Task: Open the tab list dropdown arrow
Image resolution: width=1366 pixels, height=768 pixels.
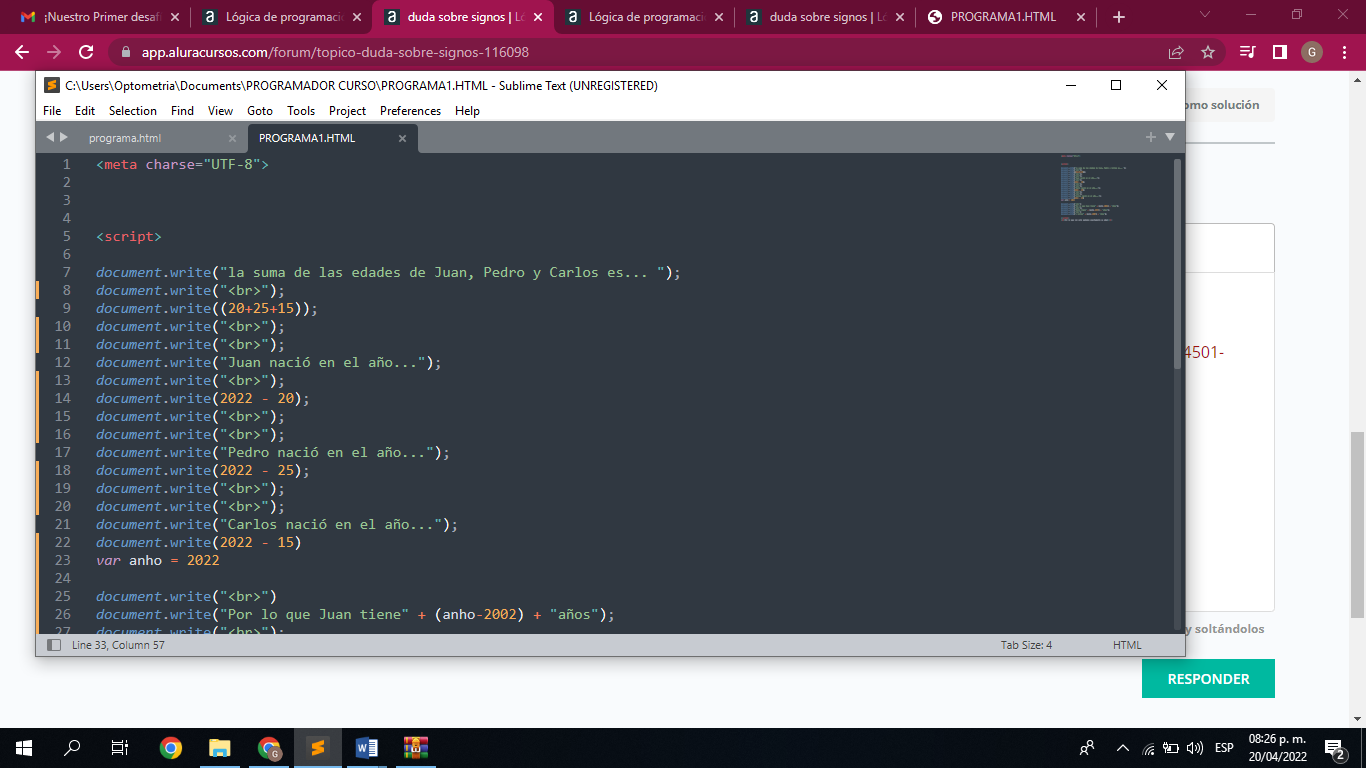Action: [1170, 137]
